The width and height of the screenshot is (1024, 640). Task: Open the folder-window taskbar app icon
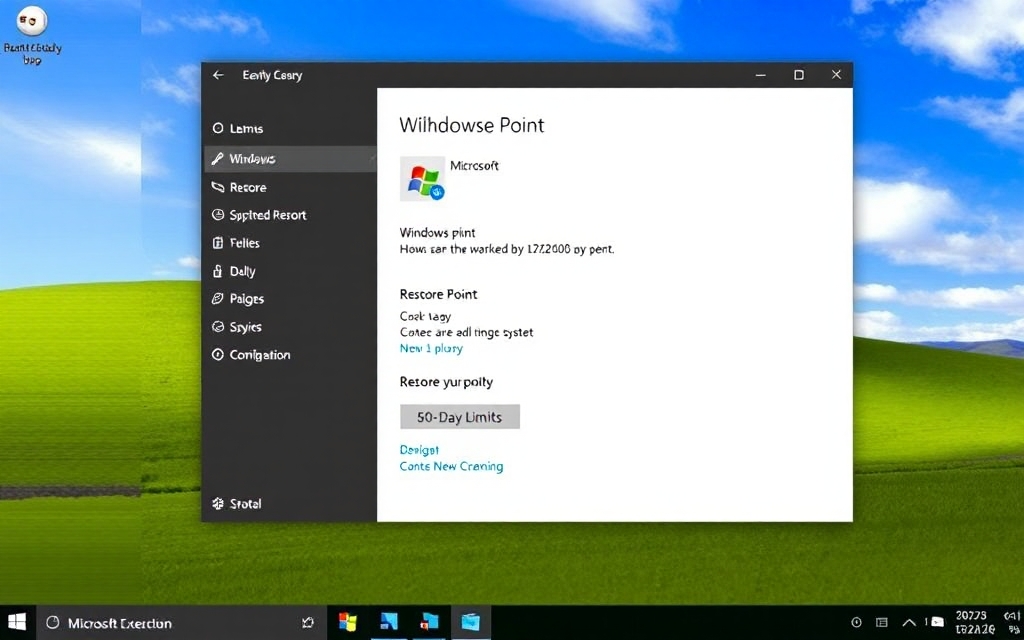point(430,622)
